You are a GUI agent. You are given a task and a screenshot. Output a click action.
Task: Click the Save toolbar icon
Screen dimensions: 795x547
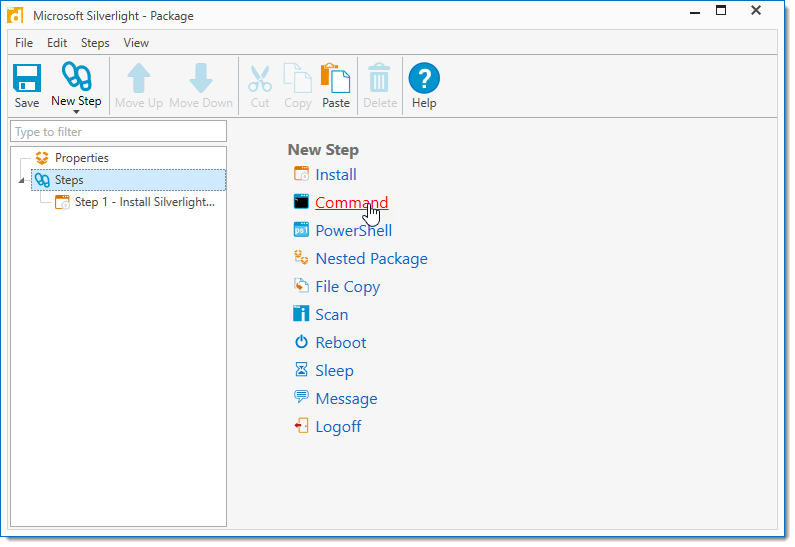coord(27,79)
